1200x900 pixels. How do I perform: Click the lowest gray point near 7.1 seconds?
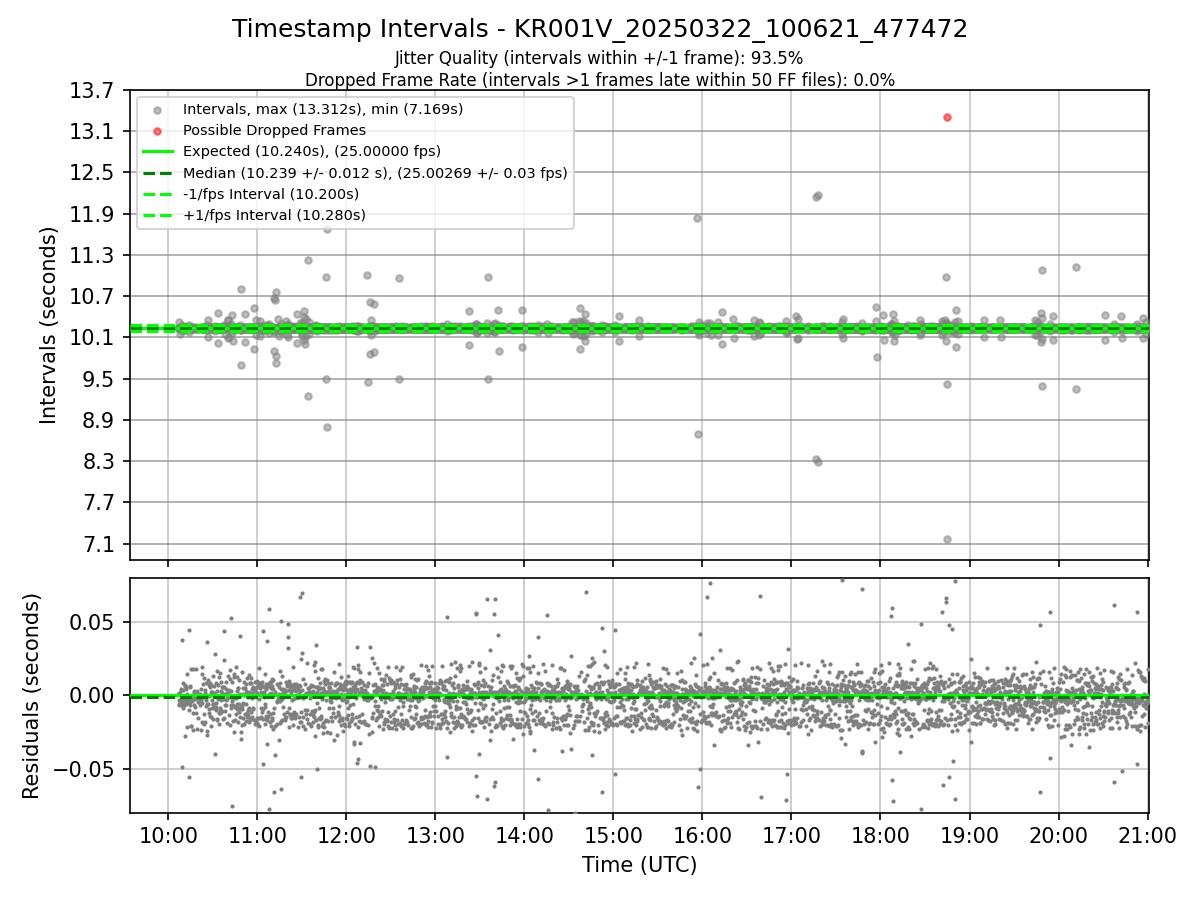(947, 539)
